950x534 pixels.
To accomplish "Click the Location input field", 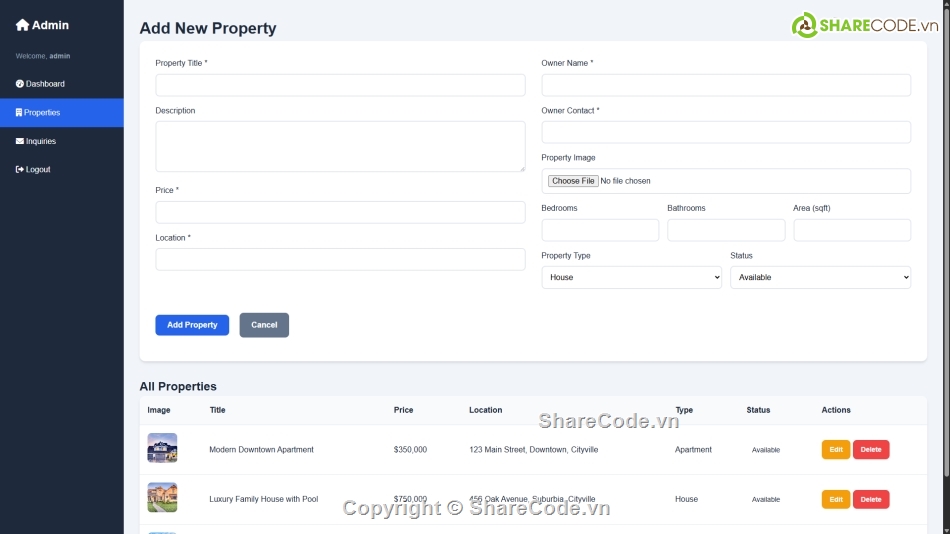I will [340, 259].
